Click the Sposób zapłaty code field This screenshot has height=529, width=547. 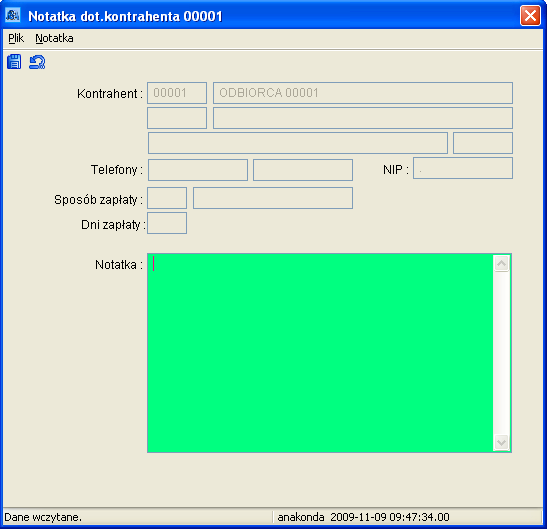167,198
